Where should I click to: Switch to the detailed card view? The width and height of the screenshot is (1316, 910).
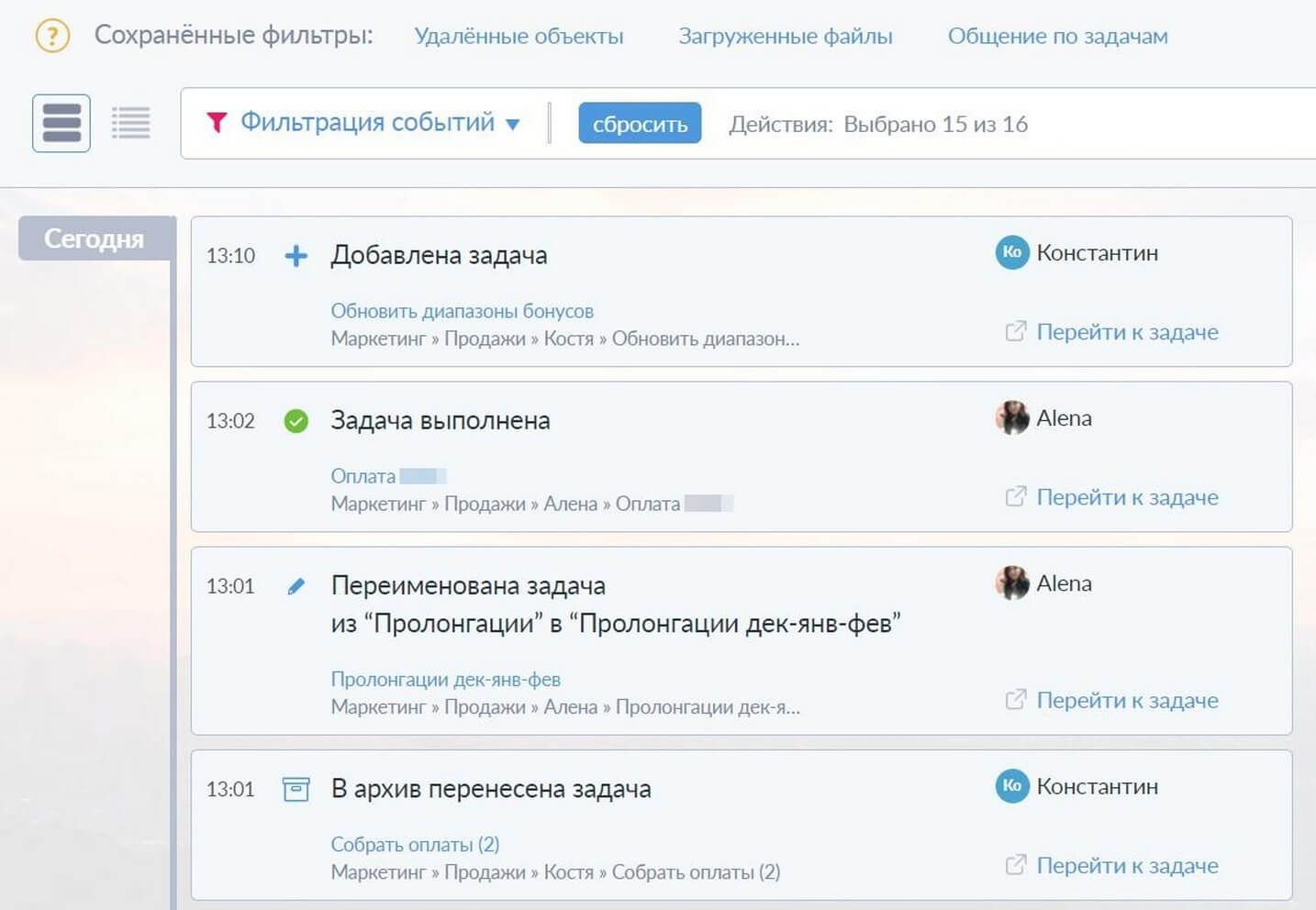pos(61,123)
